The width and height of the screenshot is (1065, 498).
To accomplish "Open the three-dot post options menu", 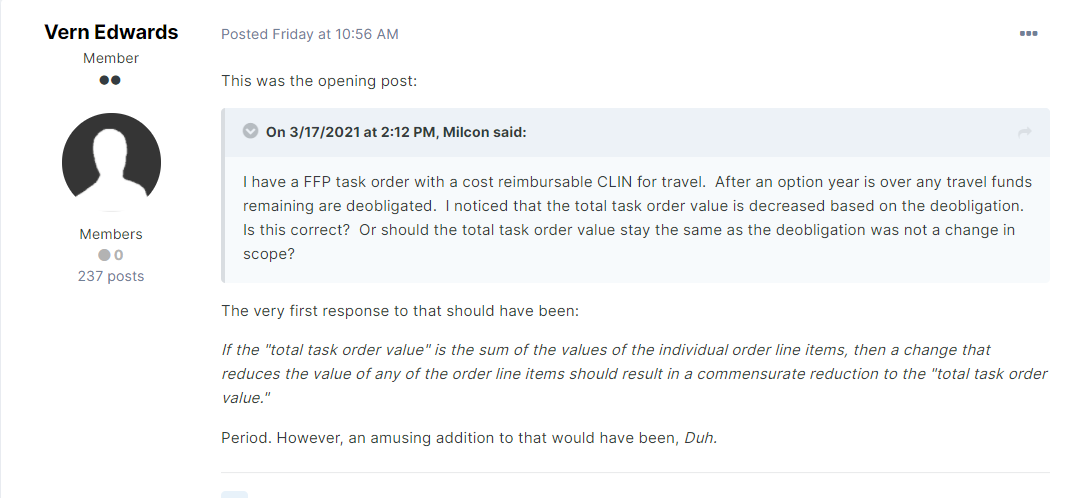I will pyautogui.click(x=1028, y=34).
